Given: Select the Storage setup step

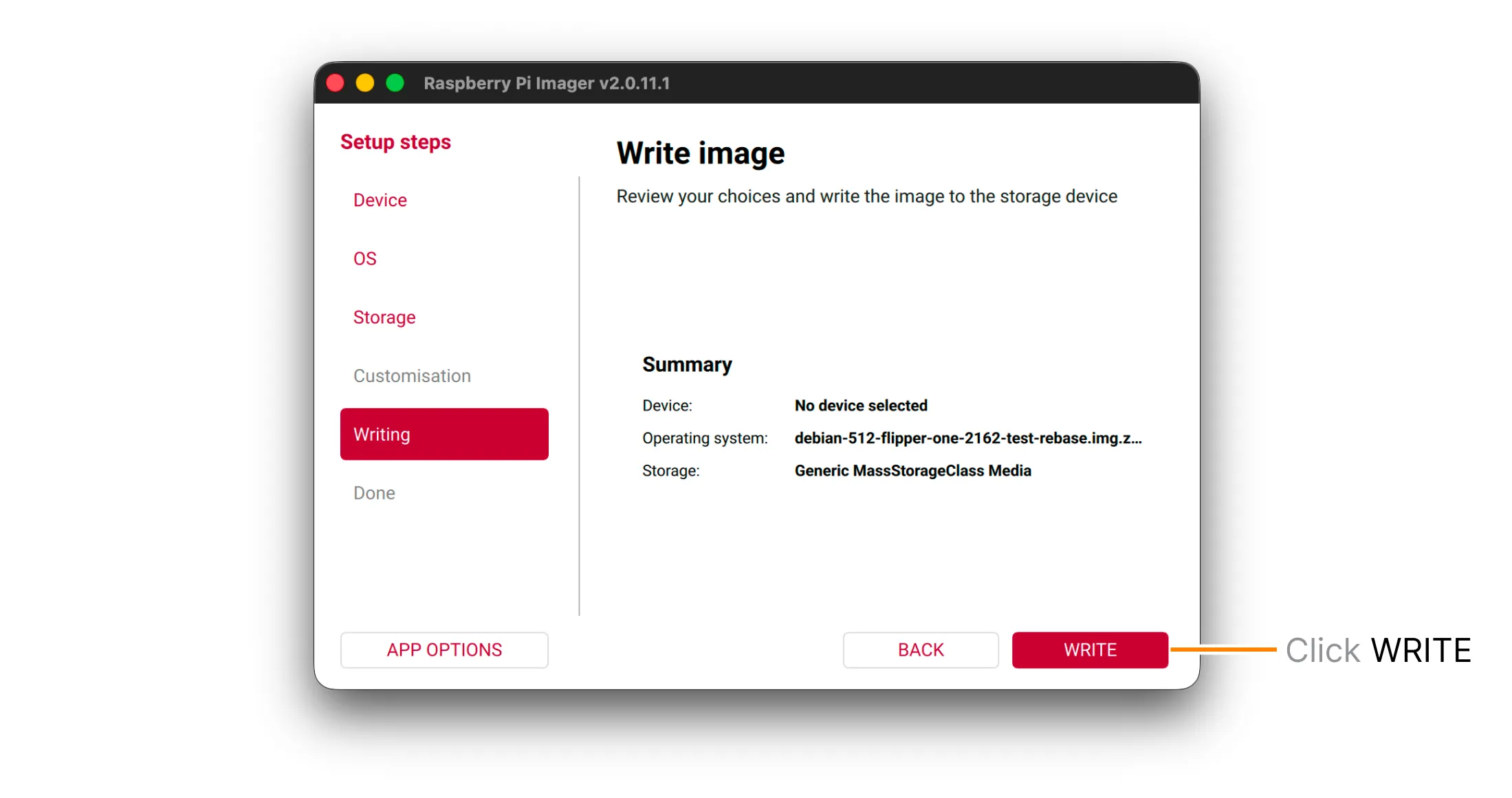Looking at the screenshot, I should (384, 317).
